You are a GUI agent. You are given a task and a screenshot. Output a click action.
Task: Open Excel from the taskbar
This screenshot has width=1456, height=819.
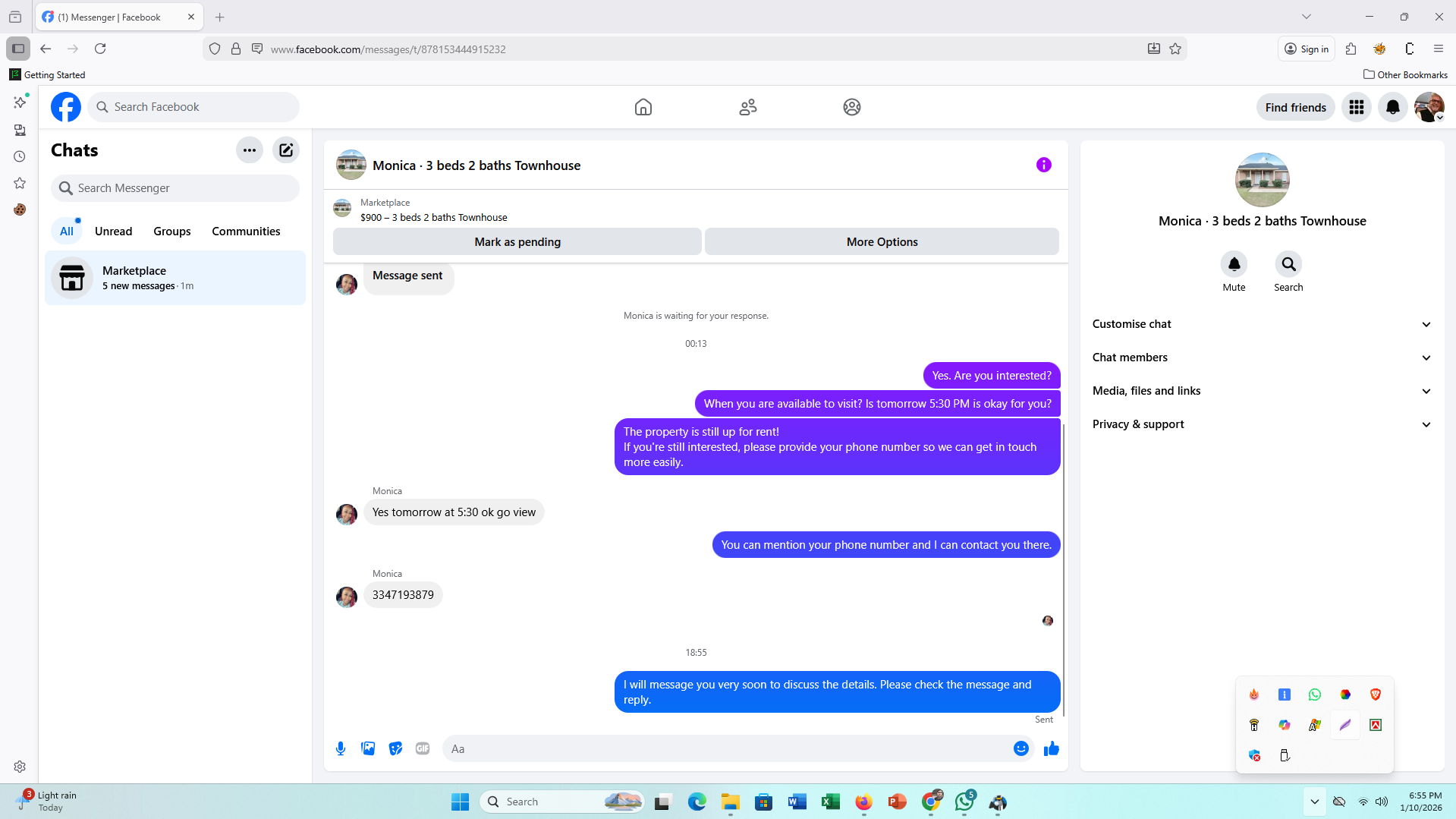click(830, 802)
